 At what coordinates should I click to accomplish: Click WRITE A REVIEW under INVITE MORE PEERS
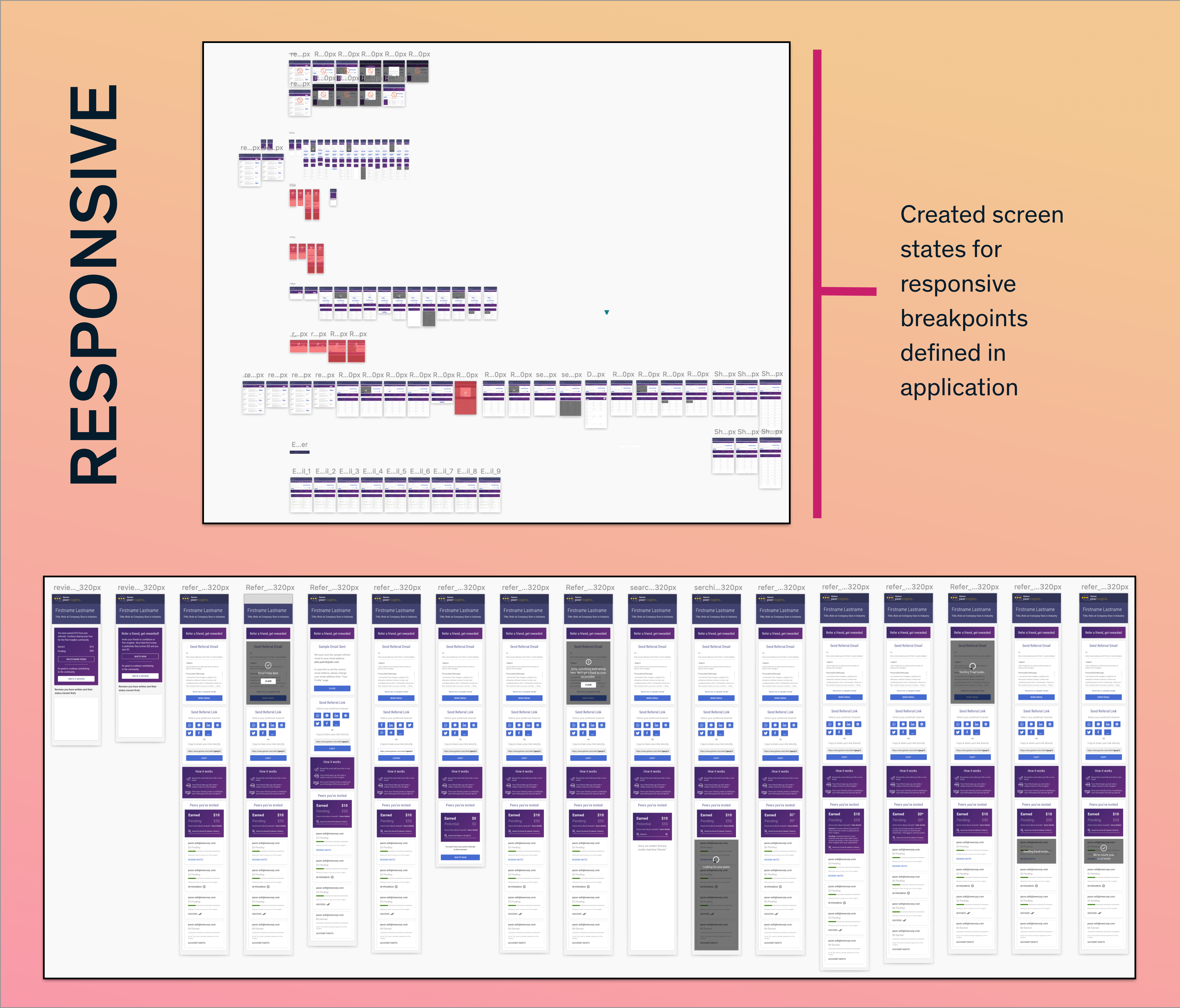point(76,679)
